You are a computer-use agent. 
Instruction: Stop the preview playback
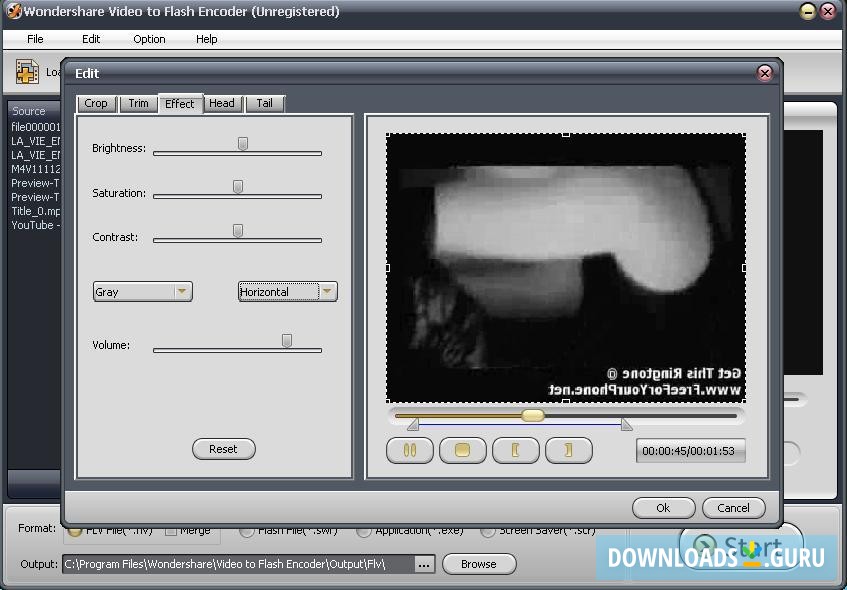click(462, 450)
